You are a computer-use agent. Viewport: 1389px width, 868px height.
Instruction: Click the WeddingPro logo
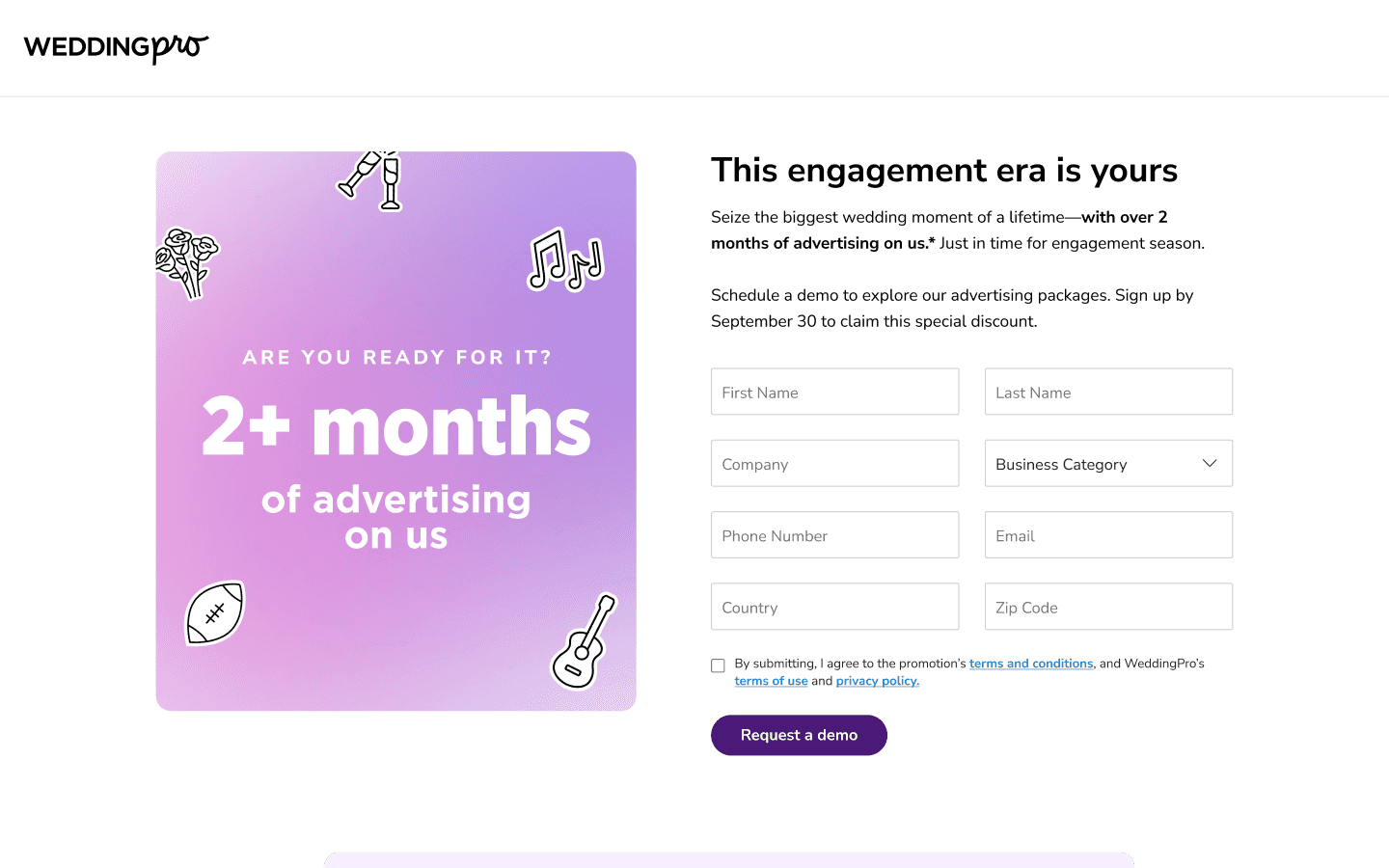click(x=116, y=47)
